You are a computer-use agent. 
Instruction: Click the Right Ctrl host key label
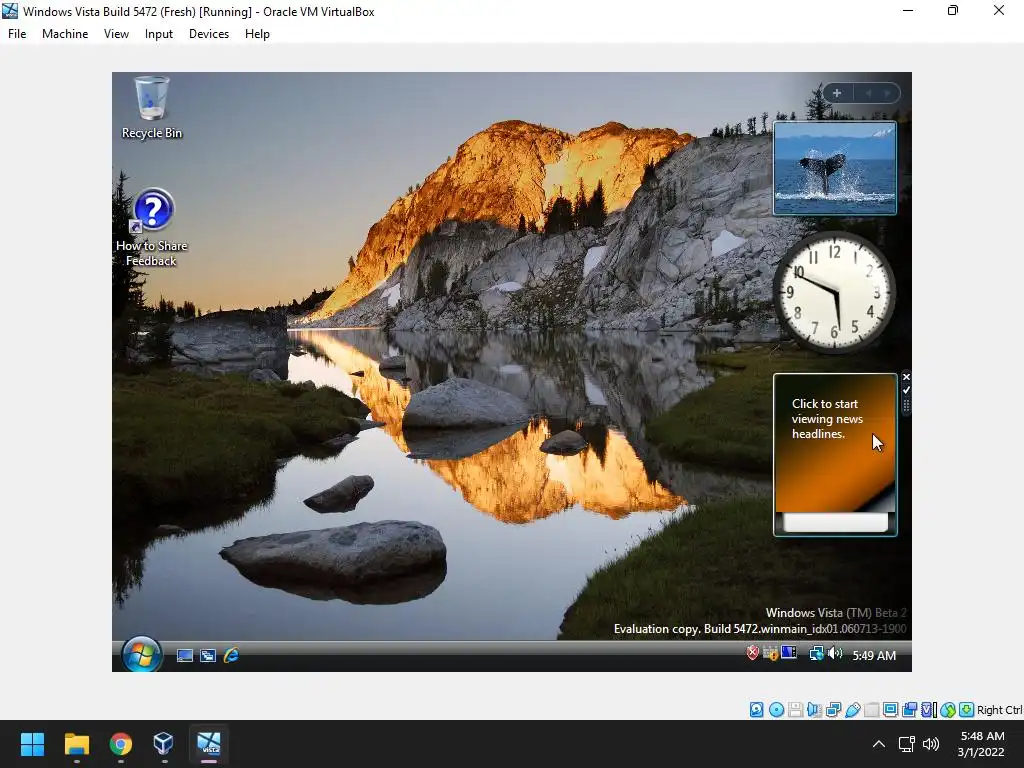(x=1000, y=710)
